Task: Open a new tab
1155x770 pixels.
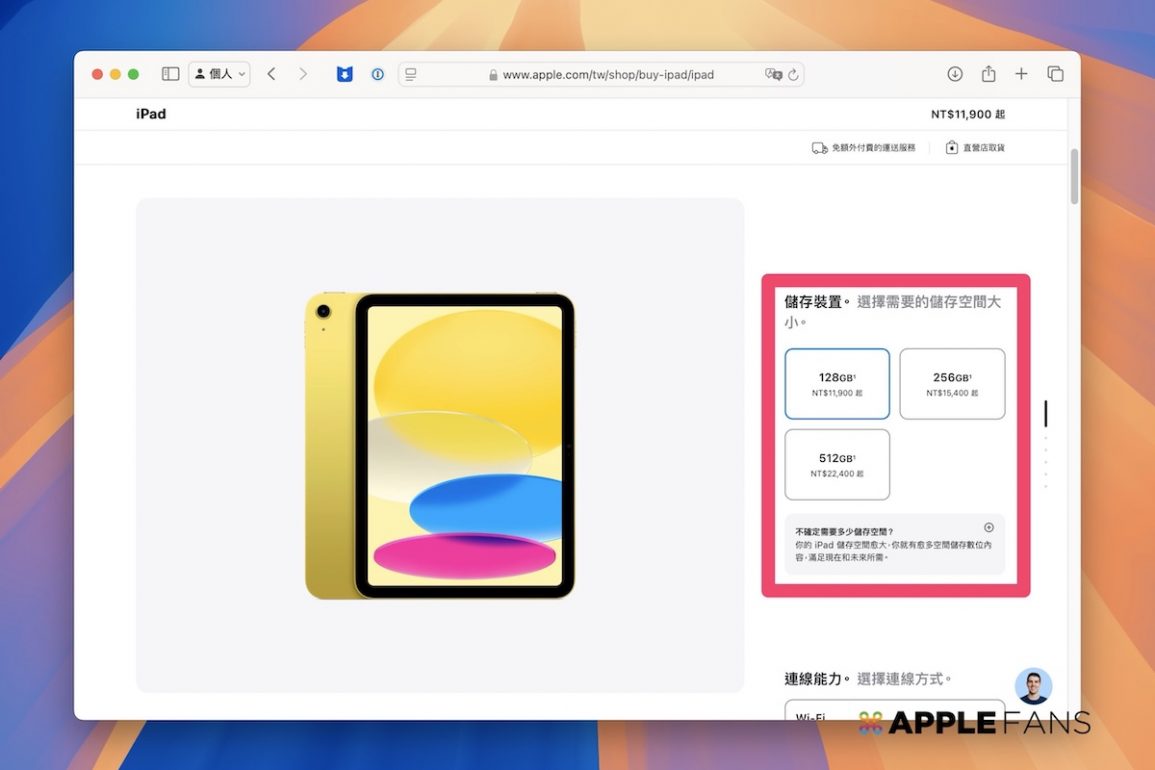Action: pos(1021,74)
